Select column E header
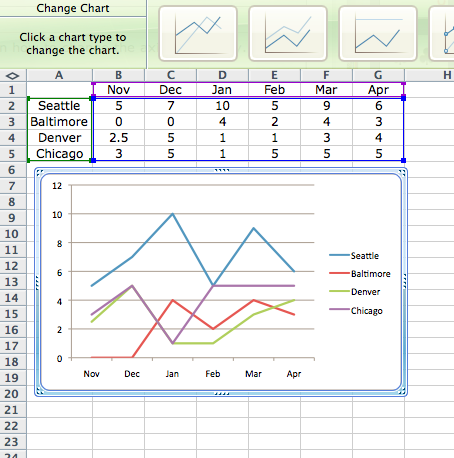The height and width of the screenshot is (458, 454). 274,75
